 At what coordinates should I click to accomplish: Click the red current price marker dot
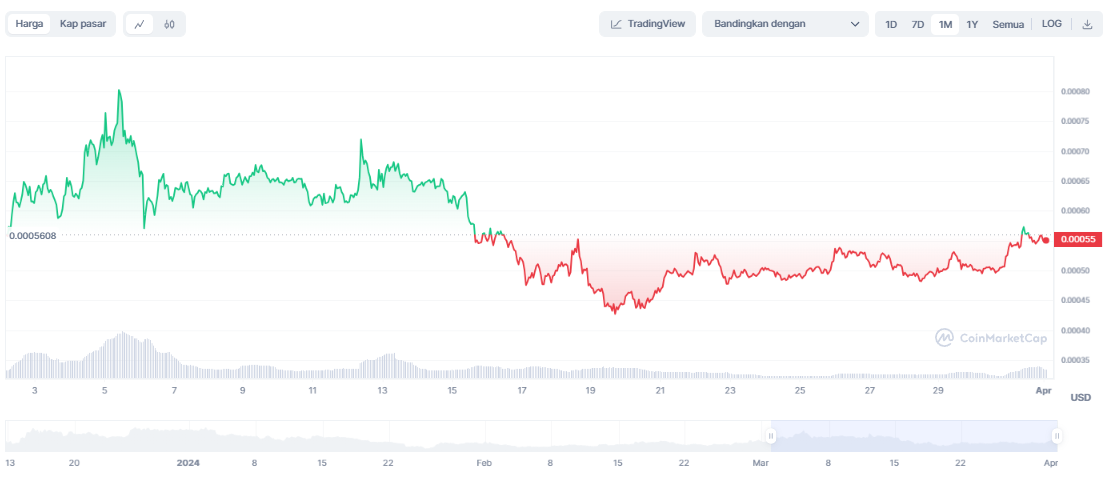pos(1046,239)
